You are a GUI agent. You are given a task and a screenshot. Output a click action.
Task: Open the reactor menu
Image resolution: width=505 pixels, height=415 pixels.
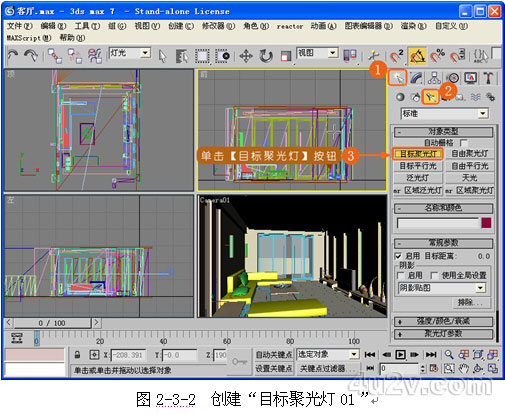click(290, 26)
